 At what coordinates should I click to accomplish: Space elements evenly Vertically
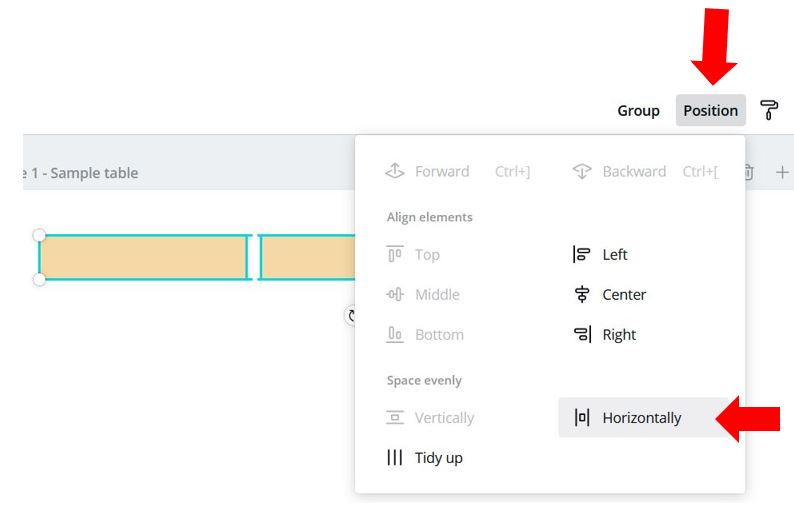(430, 417)
